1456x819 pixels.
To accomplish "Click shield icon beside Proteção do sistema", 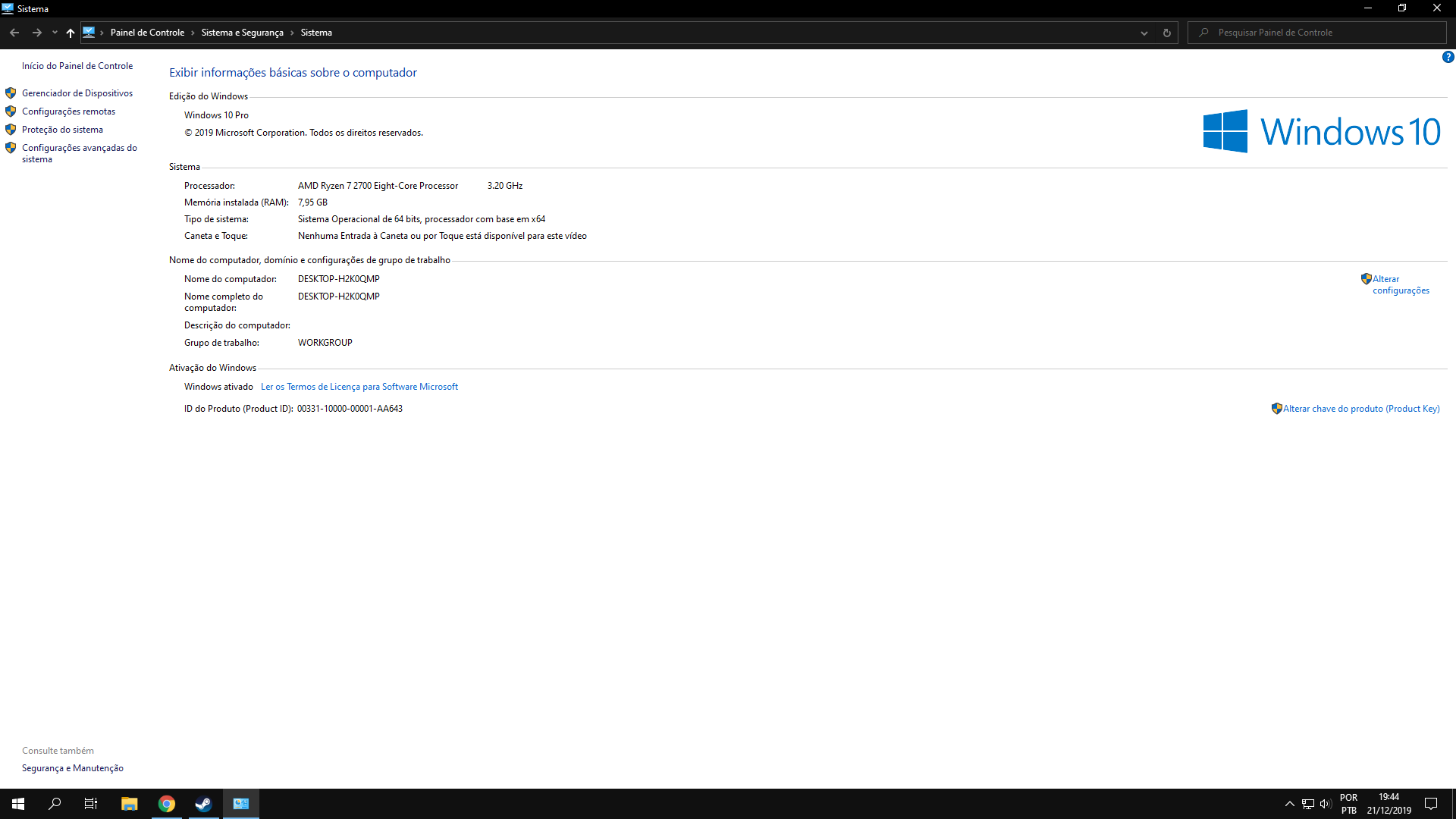I will 11,130.
